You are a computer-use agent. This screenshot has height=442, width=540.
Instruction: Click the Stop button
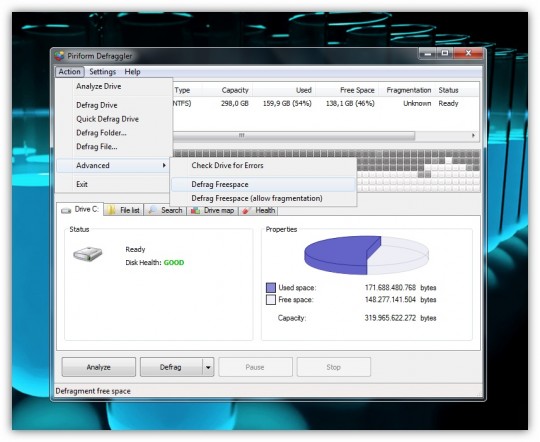point(334,367)
